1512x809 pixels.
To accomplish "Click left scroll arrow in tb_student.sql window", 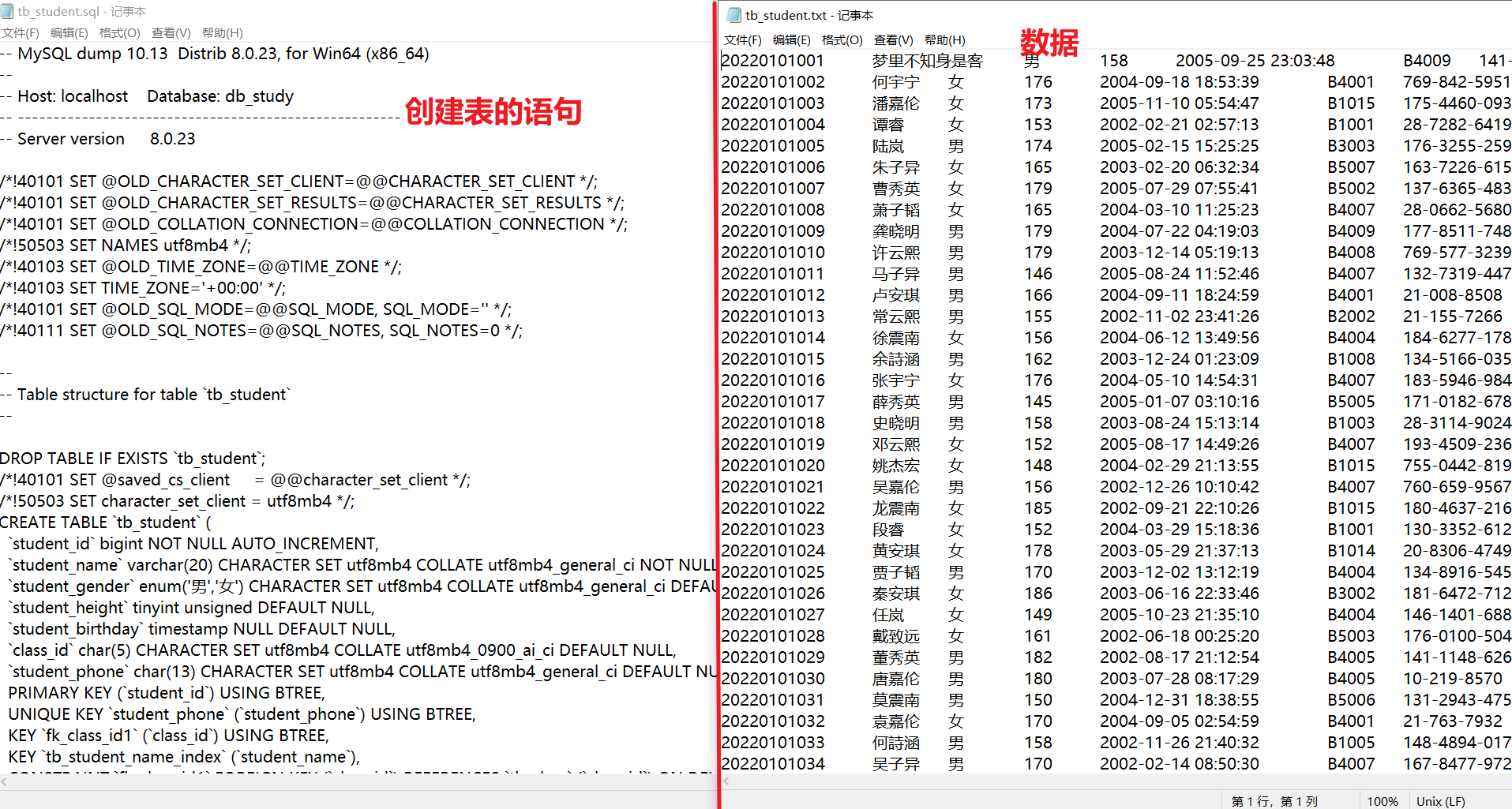I will coord(4,781).
